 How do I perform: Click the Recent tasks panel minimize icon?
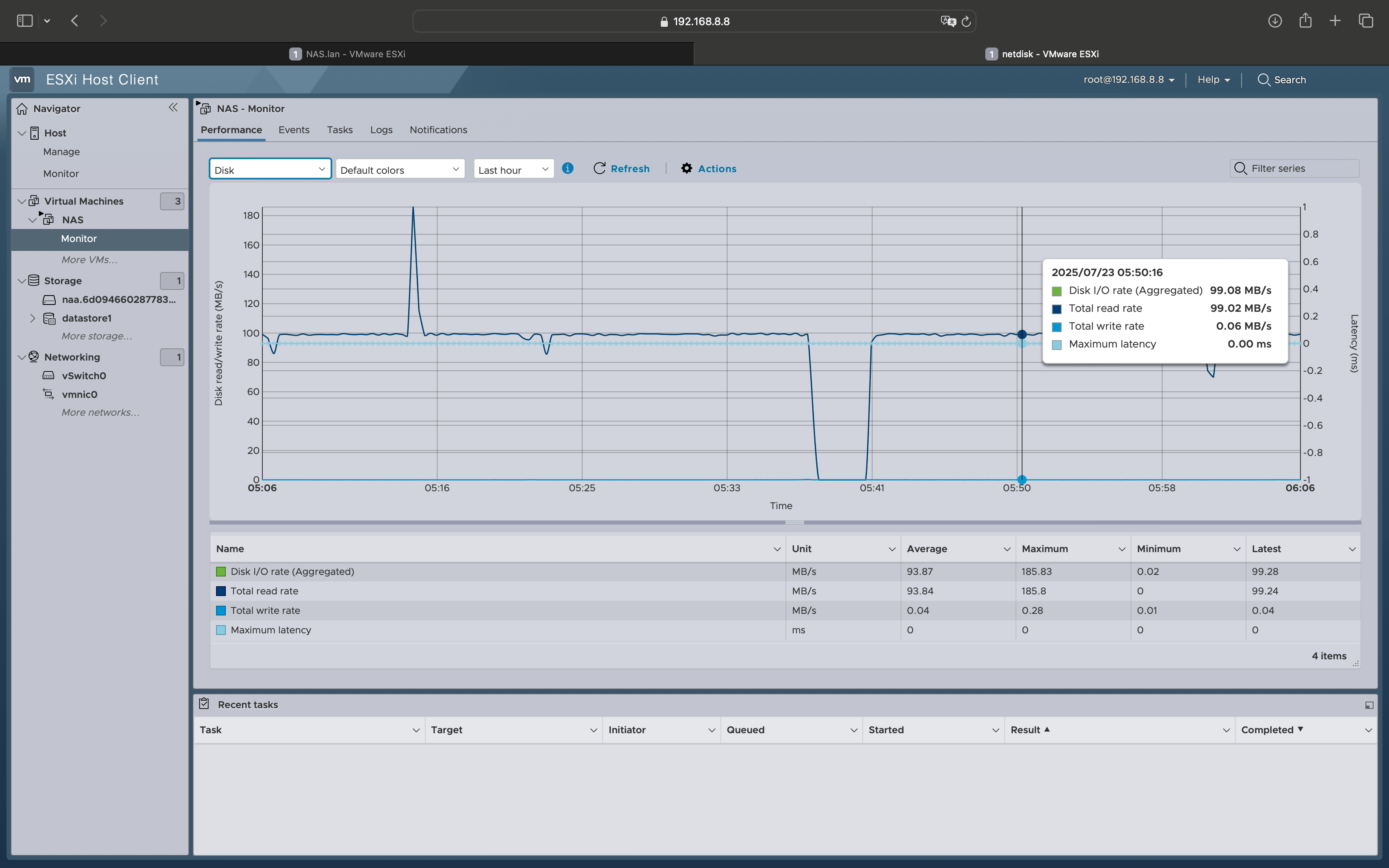coord(1369,705)
